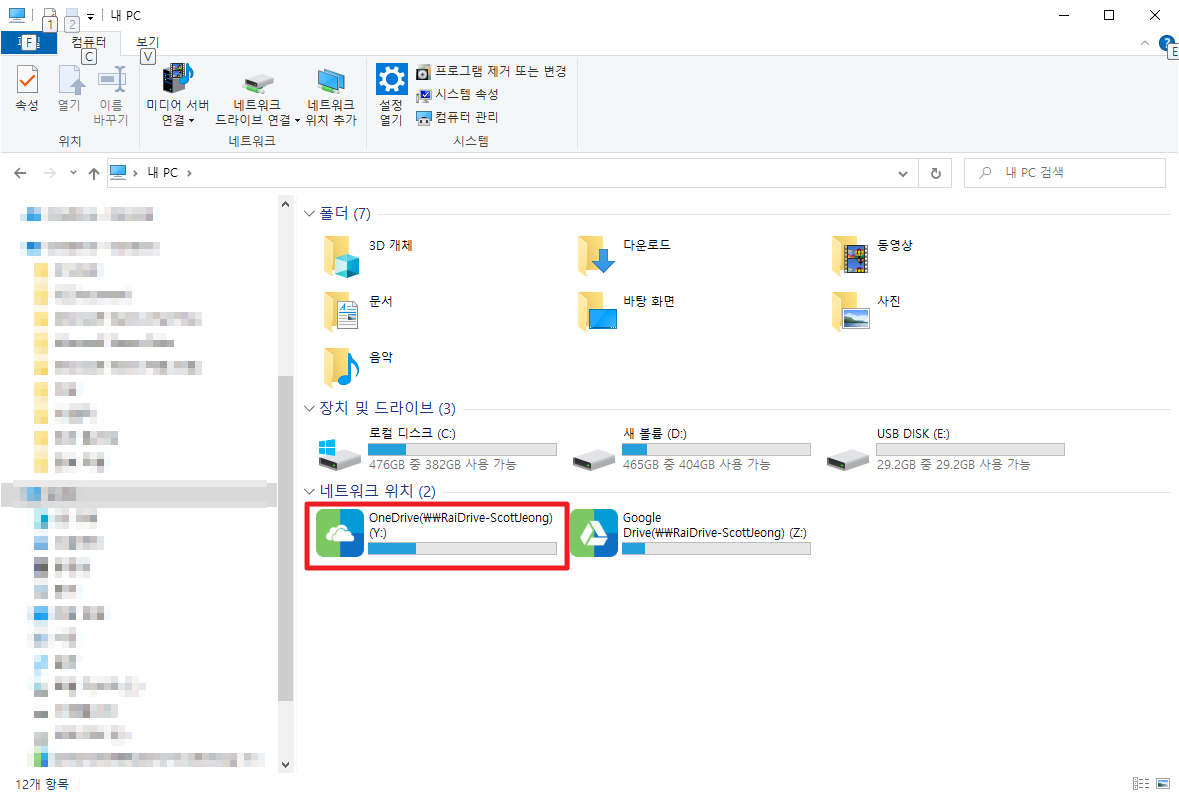The image size is (1179, 797).
Task: Click 미디어 서버 연결 dropdown arrow
Action: click(x=191, y=121)
